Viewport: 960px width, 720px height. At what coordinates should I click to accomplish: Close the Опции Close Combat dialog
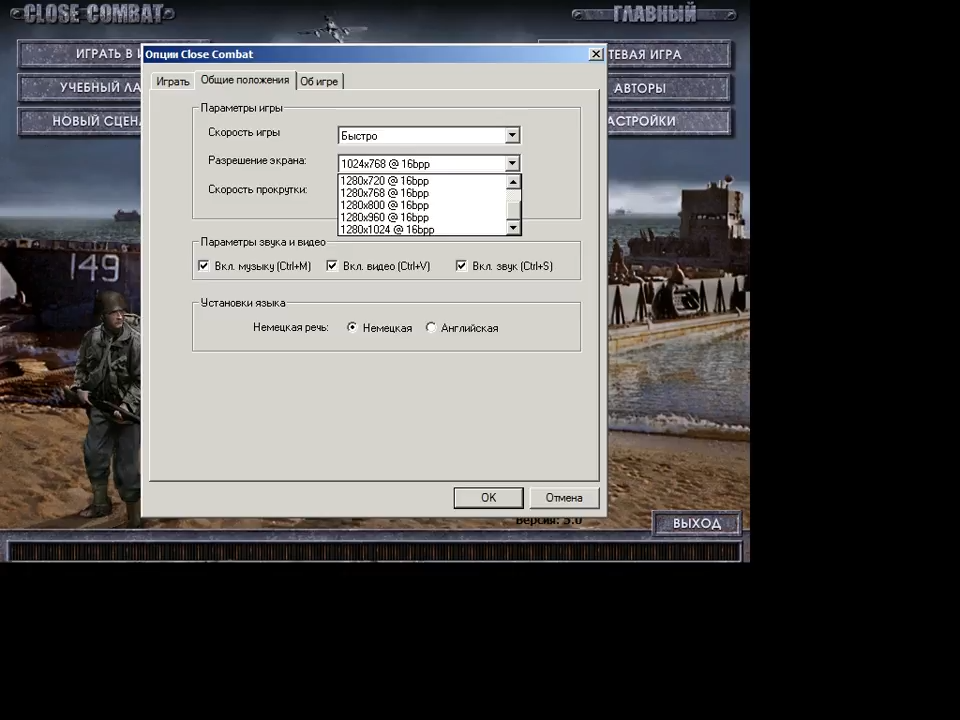click(x=596, y=54)
